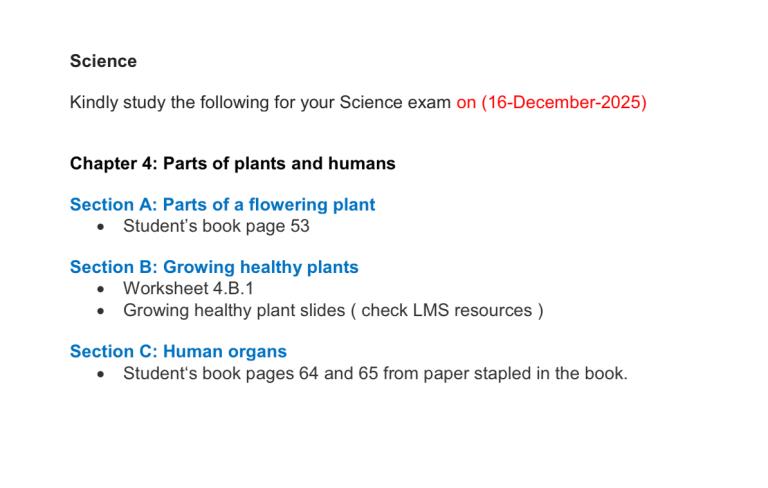Click "Kindly study the following" intro text
The image size is (768, 488).
point(169,103)
